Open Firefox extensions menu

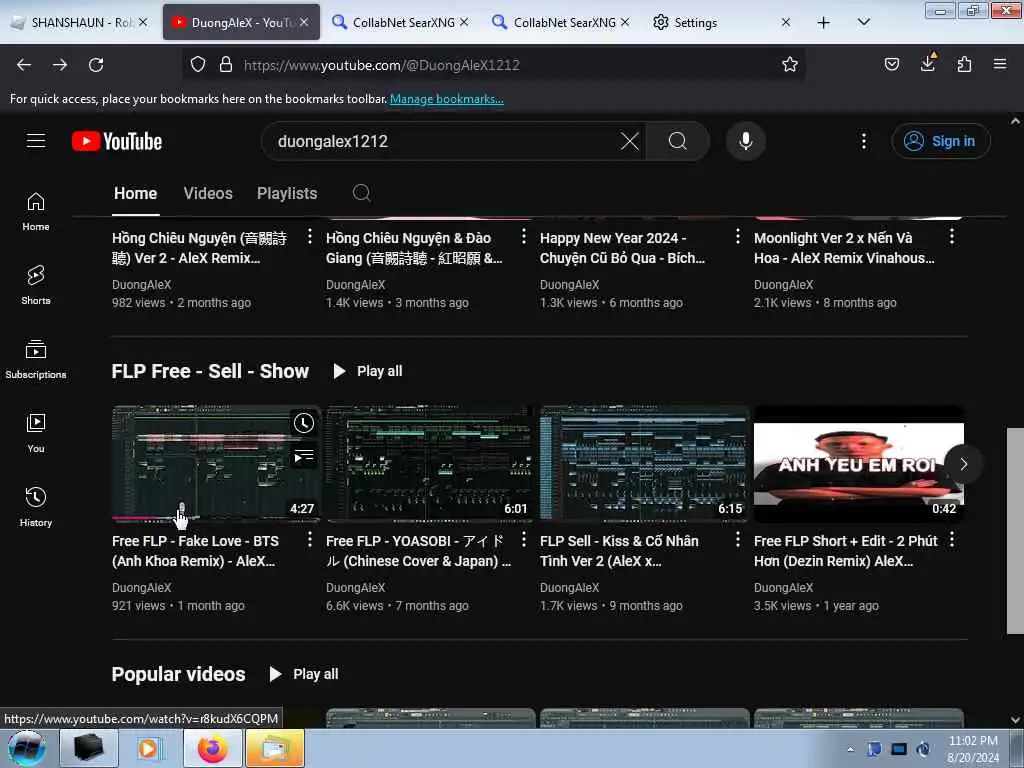coord(964,65)
